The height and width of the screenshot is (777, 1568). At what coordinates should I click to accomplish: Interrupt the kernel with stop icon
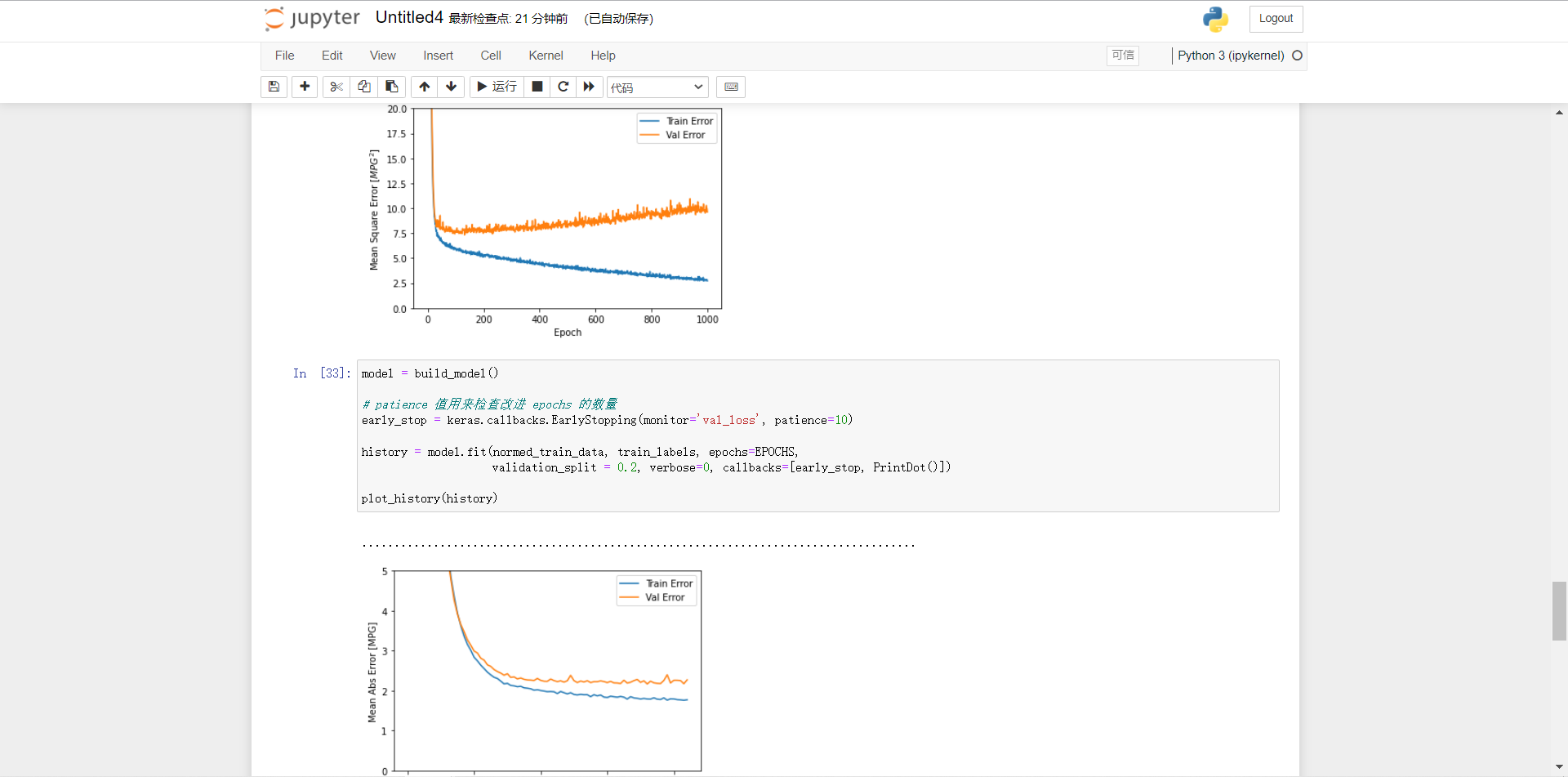[537, 87]
